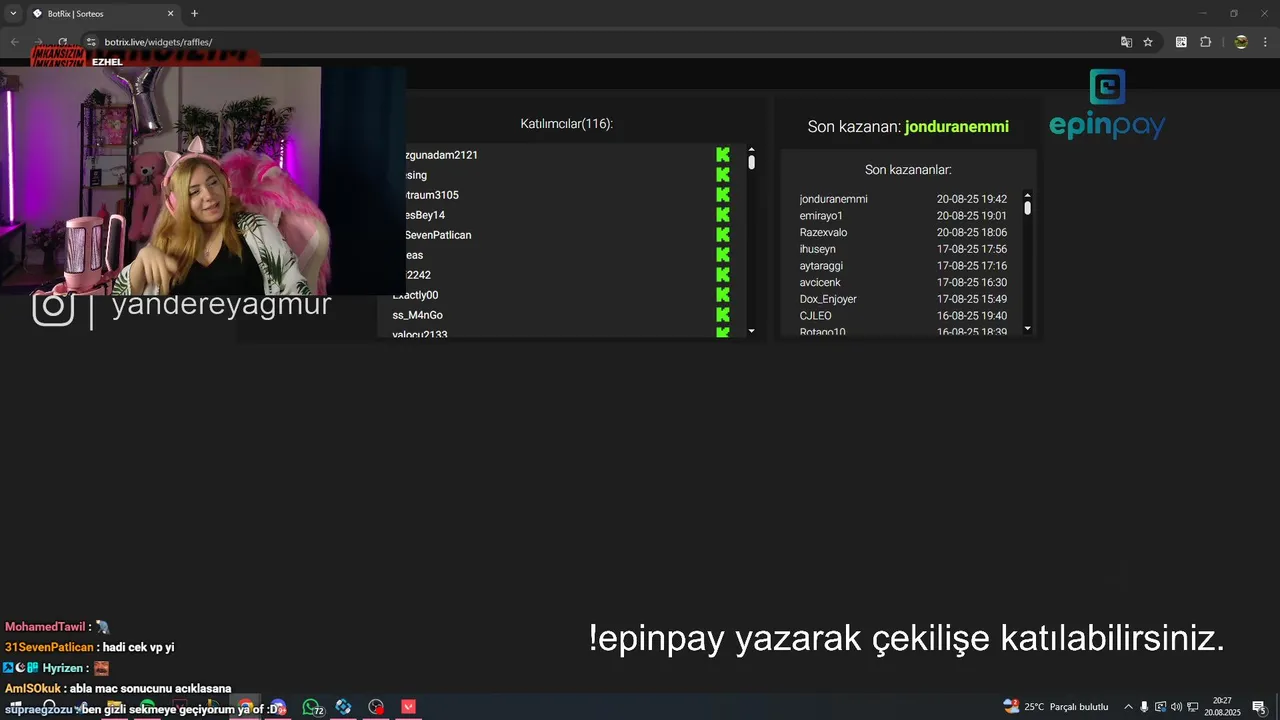Open taskbar icon with red recording dot
The image size is (1280, 720).
(x=376, y=707)
